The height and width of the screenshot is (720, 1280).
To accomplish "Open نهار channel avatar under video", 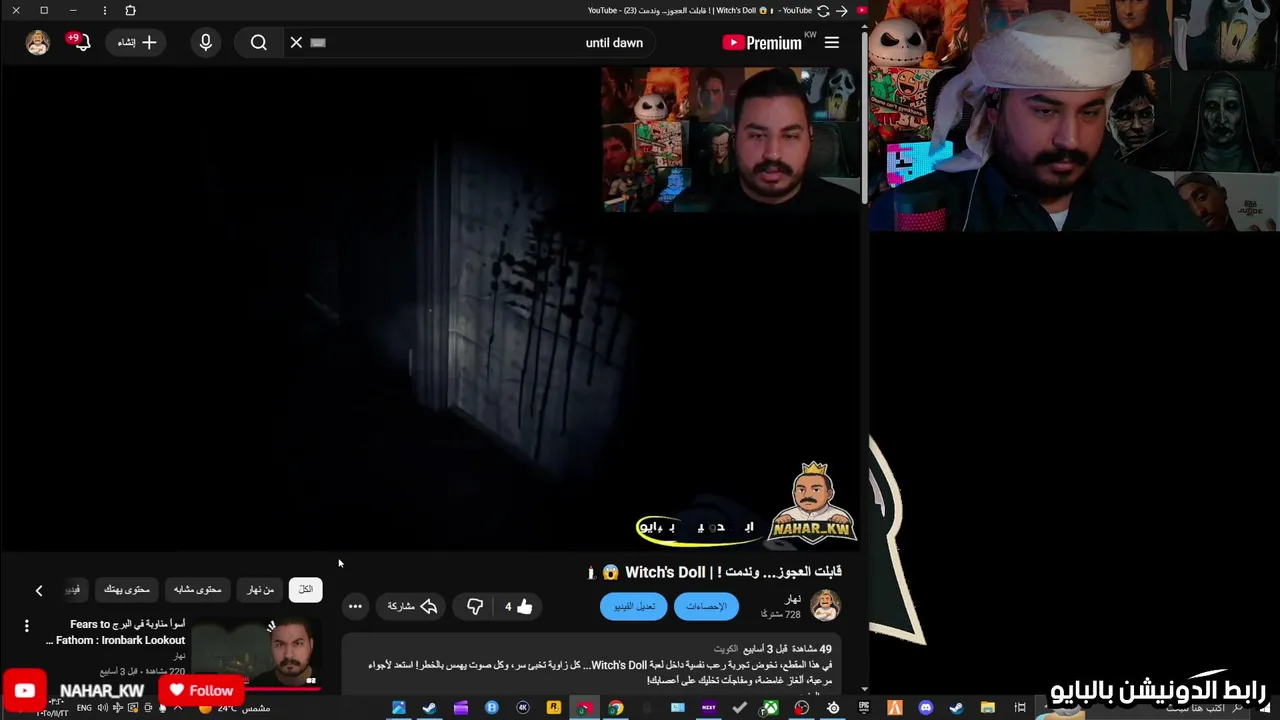I will (825, 606).
